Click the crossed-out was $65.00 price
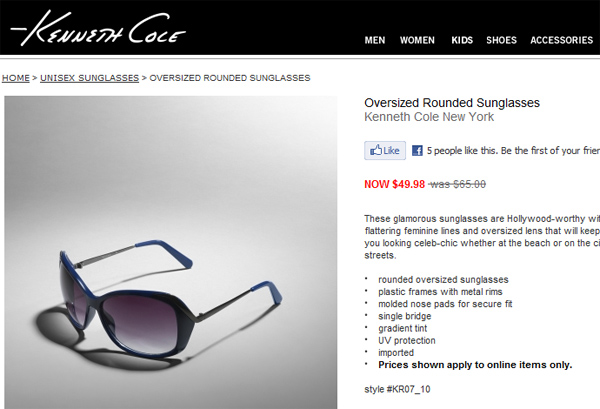This screenshot has height=409, width=600. [457, 184]
